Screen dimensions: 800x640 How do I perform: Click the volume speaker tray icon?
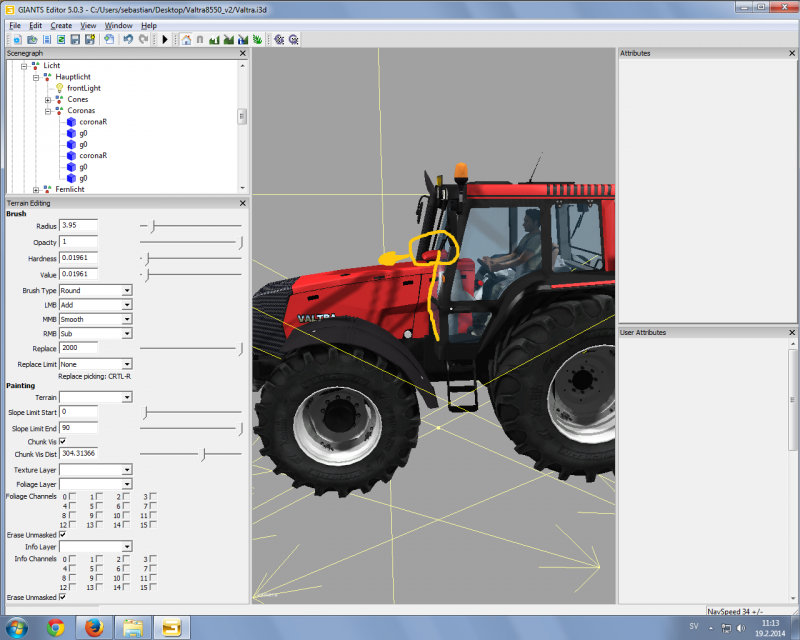tap(741, 628)
